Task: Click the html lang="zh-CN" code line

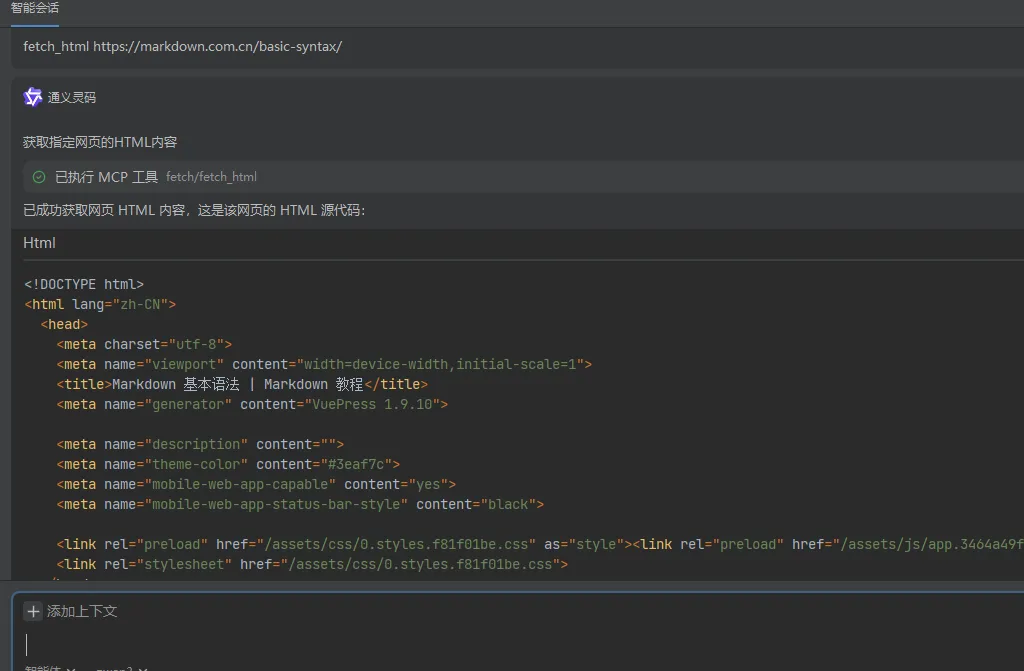Action: [x=100, y=304]
